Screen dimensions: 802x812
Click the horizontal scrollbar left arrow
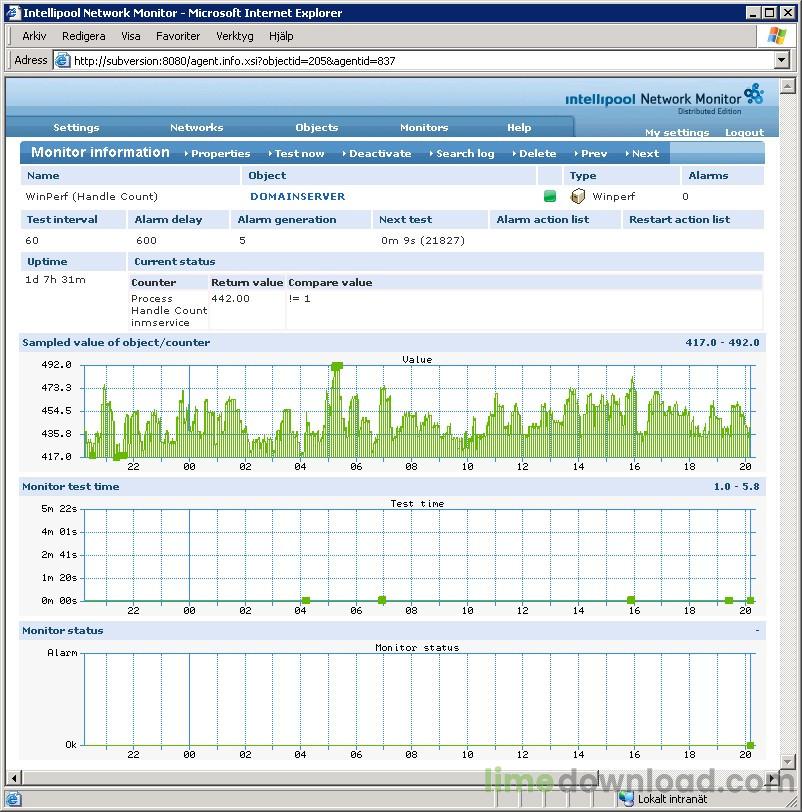[x=14, y=777]
